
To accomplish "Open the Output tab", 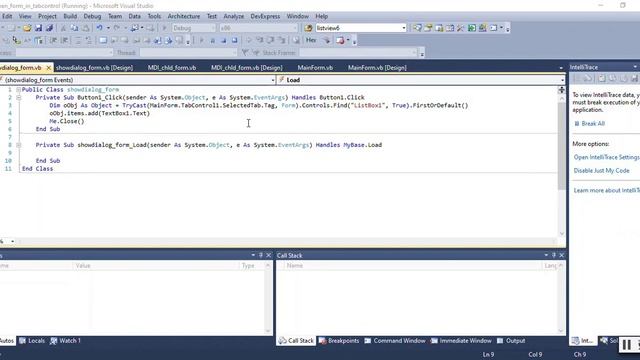I will [x=511, y=341].
